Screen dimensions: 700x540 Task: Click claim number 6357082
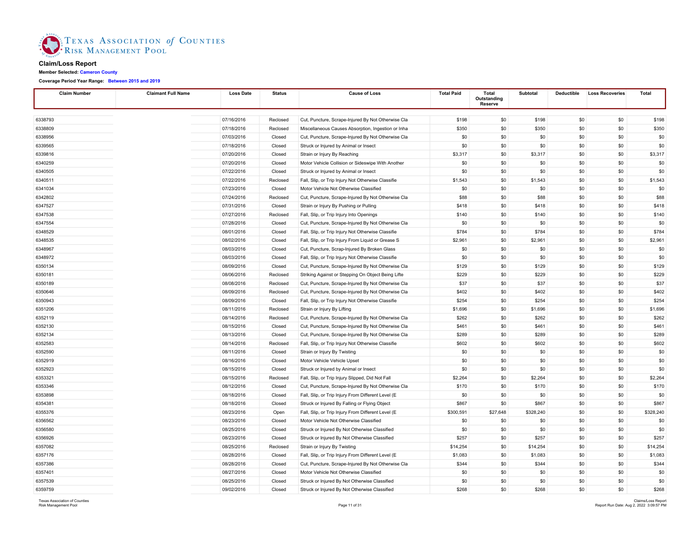tap(45, 447)
